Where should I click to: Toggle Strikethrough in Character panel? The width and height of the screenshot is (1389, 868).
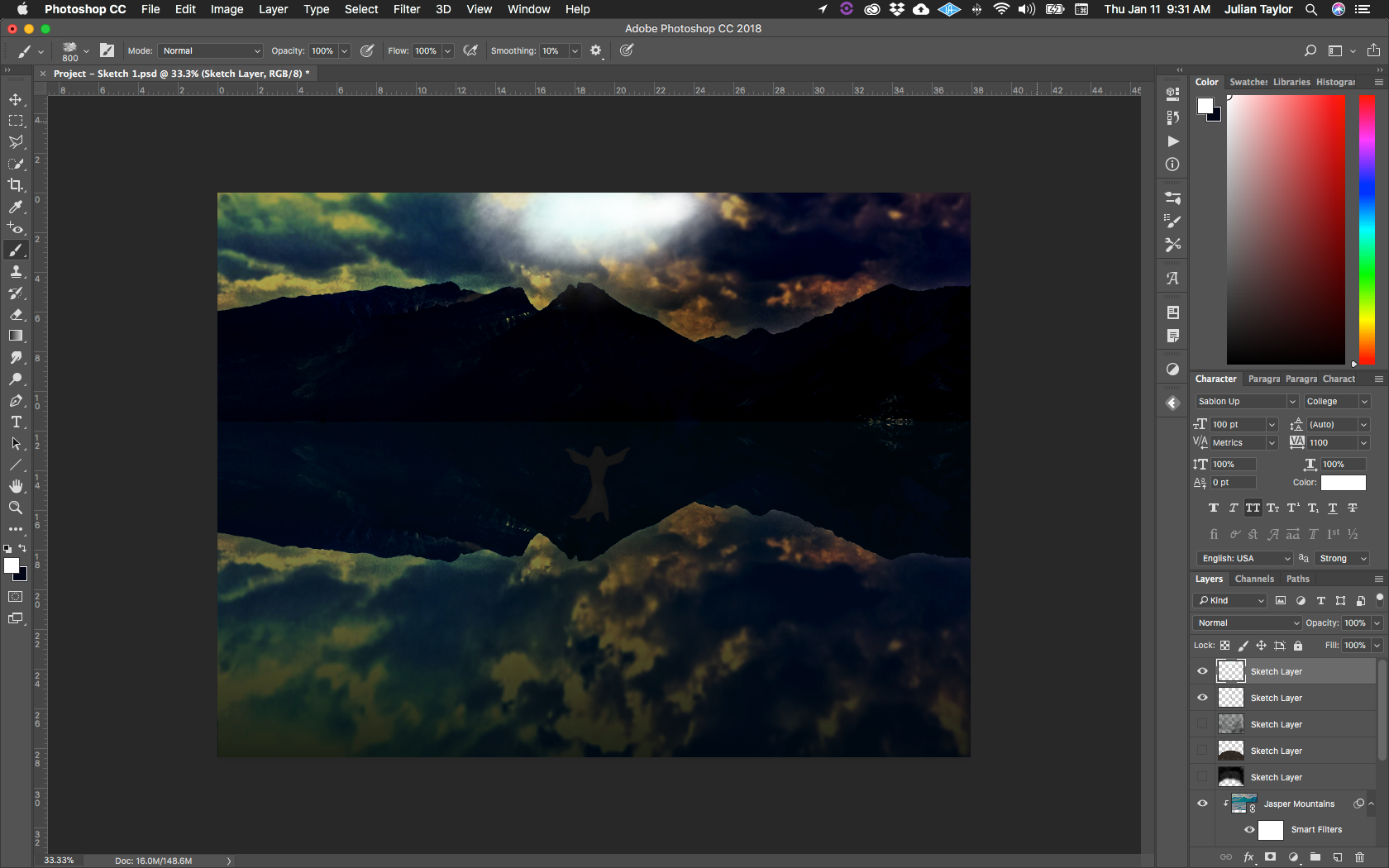(1353, 508)
